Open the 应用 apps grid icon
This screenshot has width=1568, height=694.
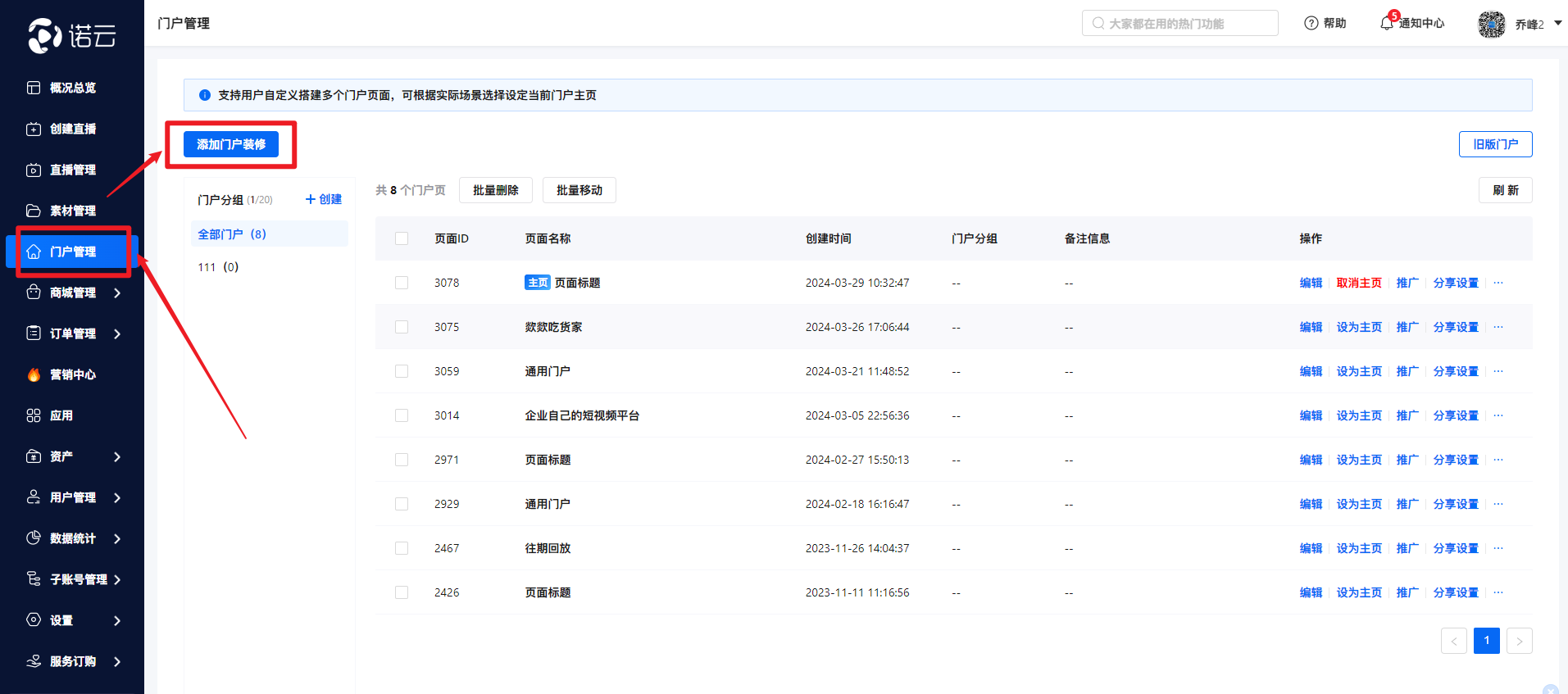(x=34, y=415)
